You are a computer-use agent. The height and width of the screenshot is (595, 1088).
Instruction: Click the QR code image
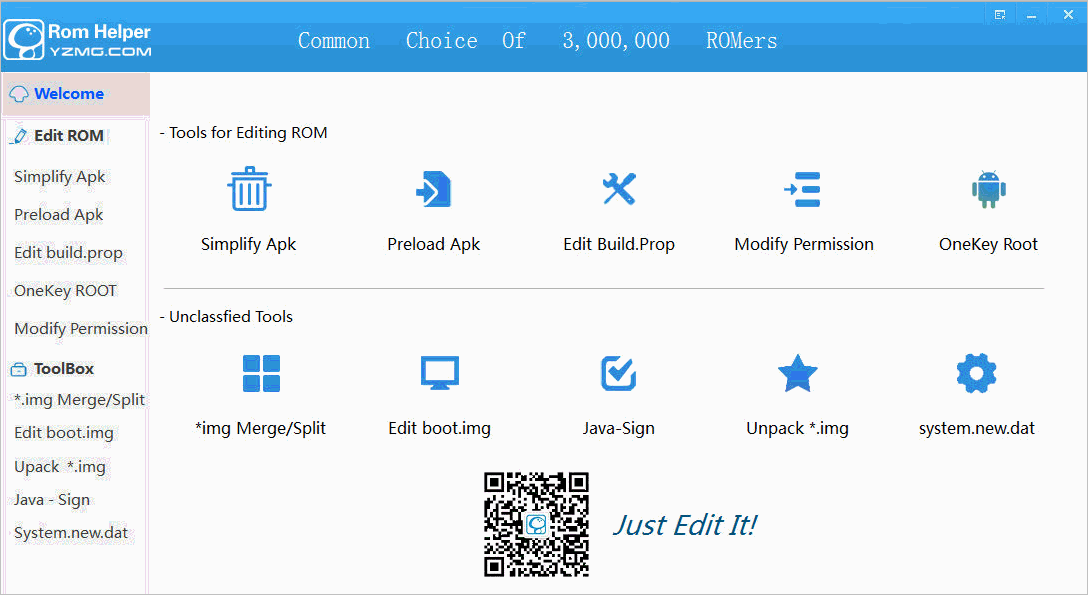(536, 524)
